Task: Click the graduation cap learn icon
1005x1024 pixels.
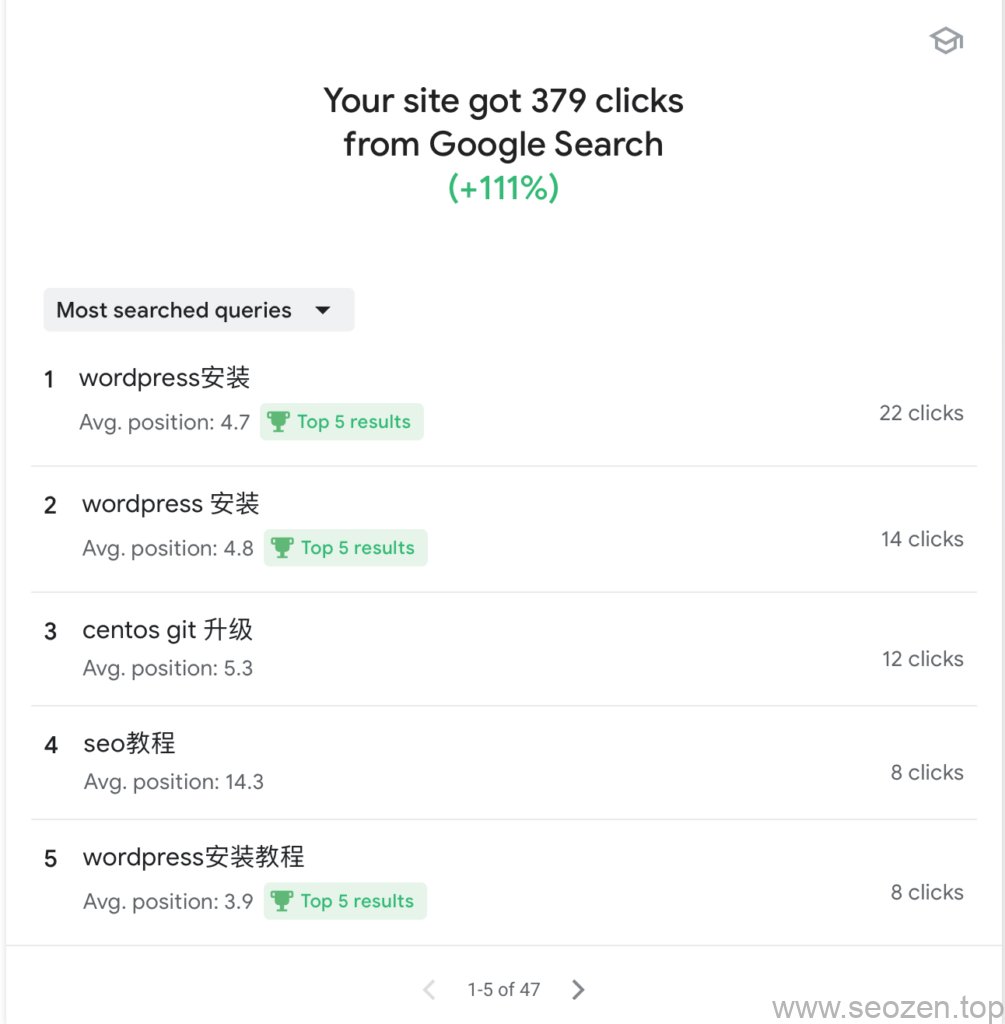Action: [x=945, y=41]
